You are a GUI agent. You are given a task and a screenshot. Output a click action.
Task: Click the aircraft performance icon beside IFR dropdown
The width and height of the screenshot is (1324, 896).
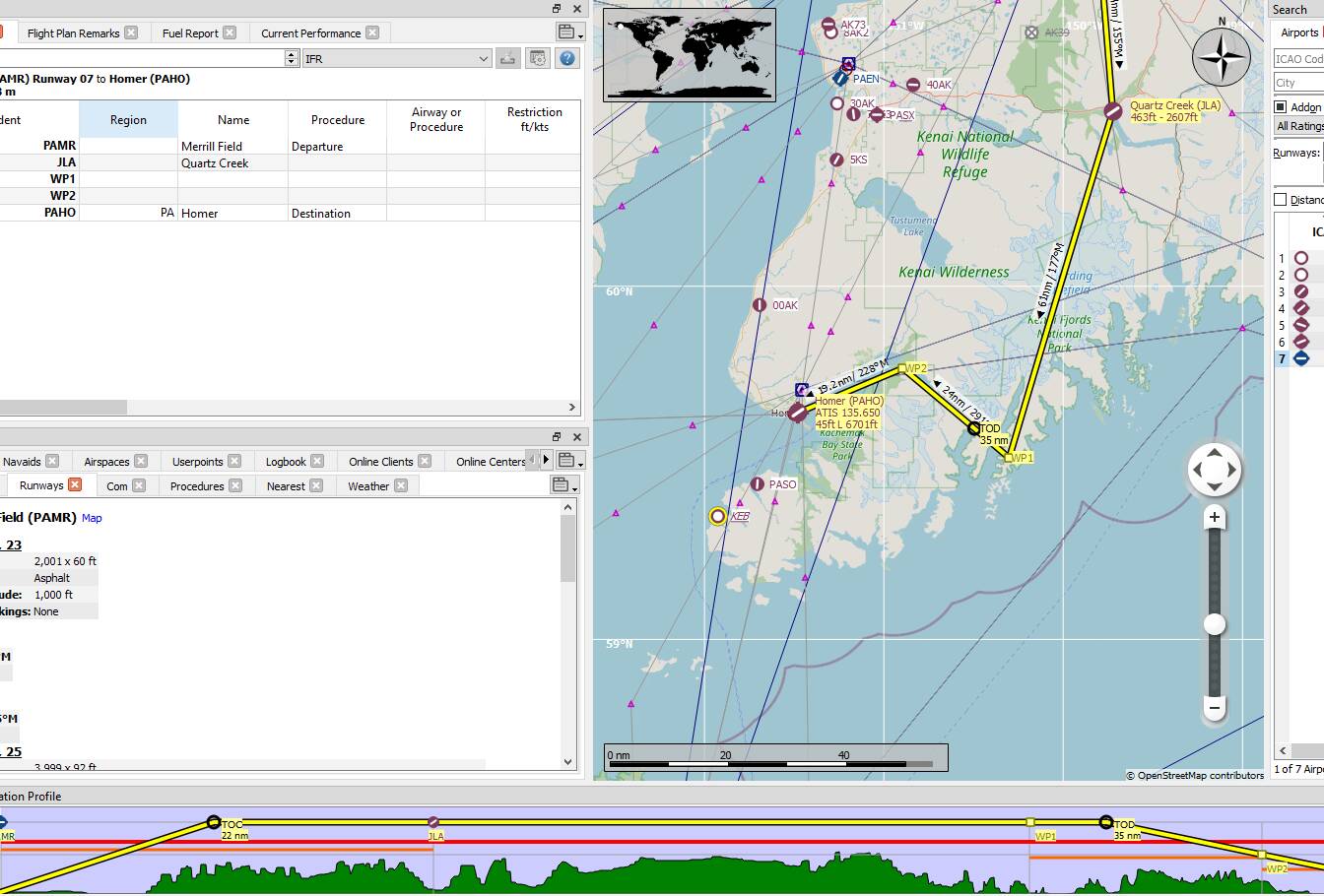[x=507, y=58]
